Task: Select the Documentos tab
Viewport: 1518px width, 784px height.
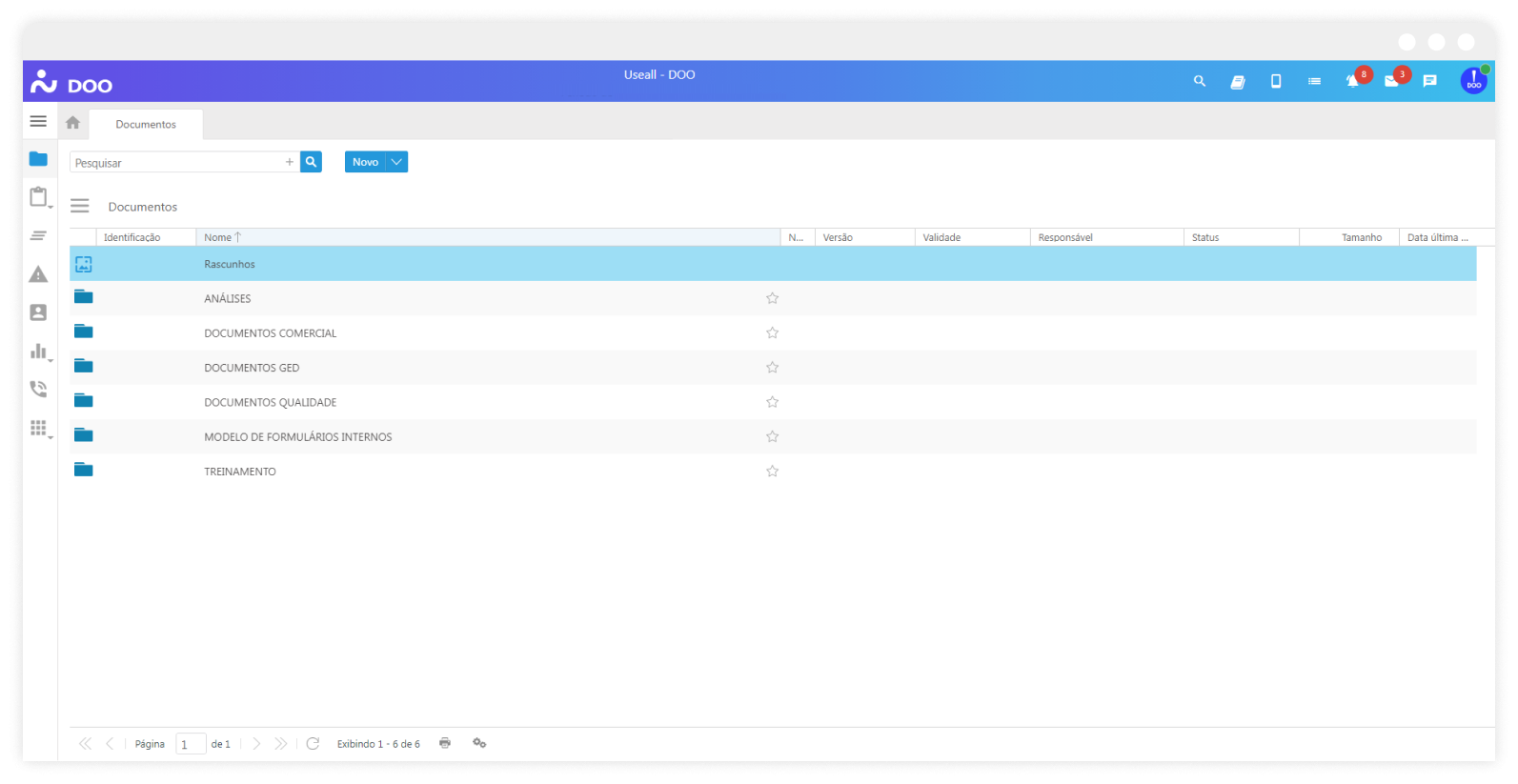Action: click(146, 124)
